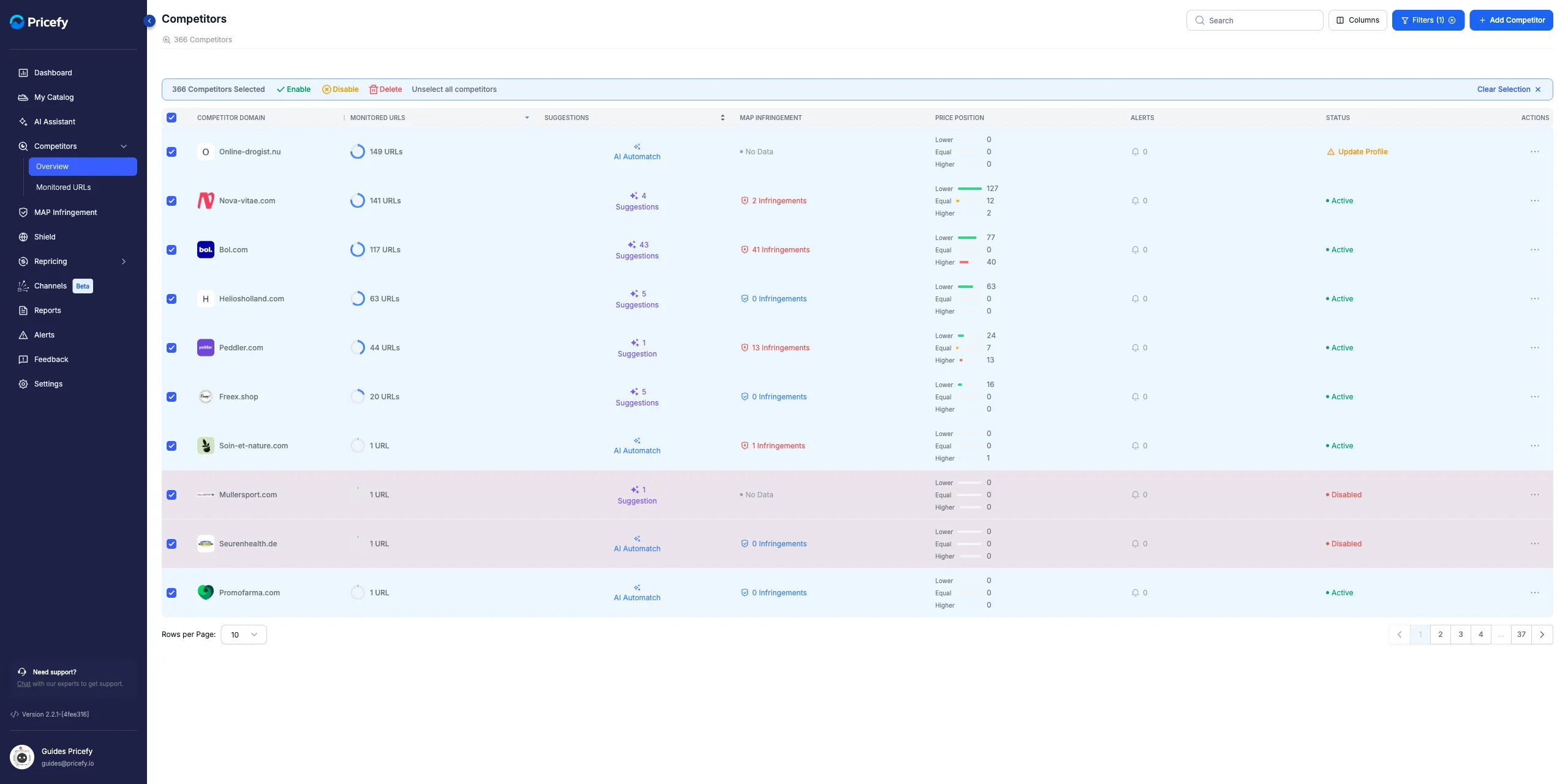This screenshot has height=784, width=1568.
Task: Click the Dashboard sidebar icon
Action: pyautogui.click(x=23, y=73)
